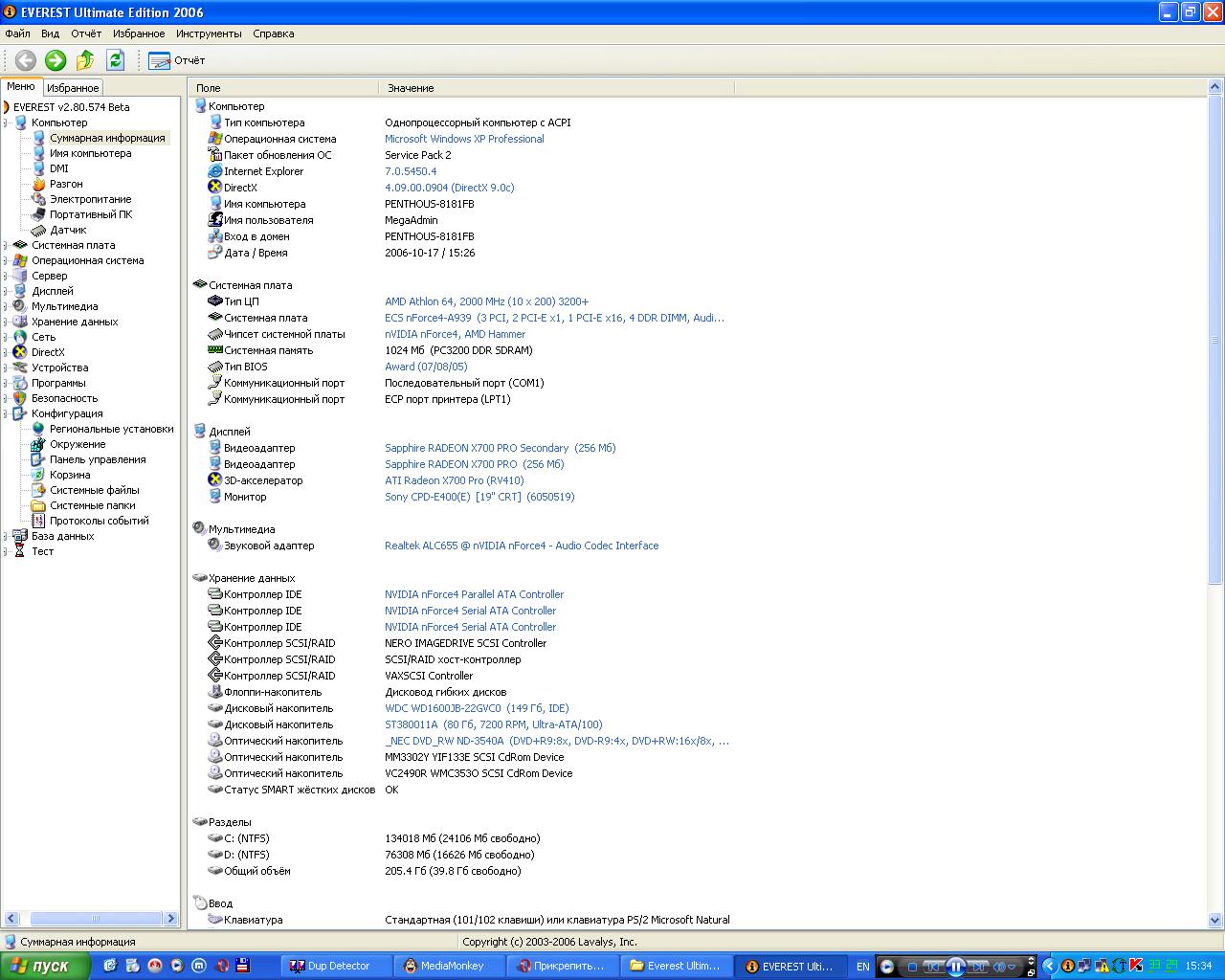Click the Устройства icon in the tree
The image size is (1225, 980).
tap(20, 367)
